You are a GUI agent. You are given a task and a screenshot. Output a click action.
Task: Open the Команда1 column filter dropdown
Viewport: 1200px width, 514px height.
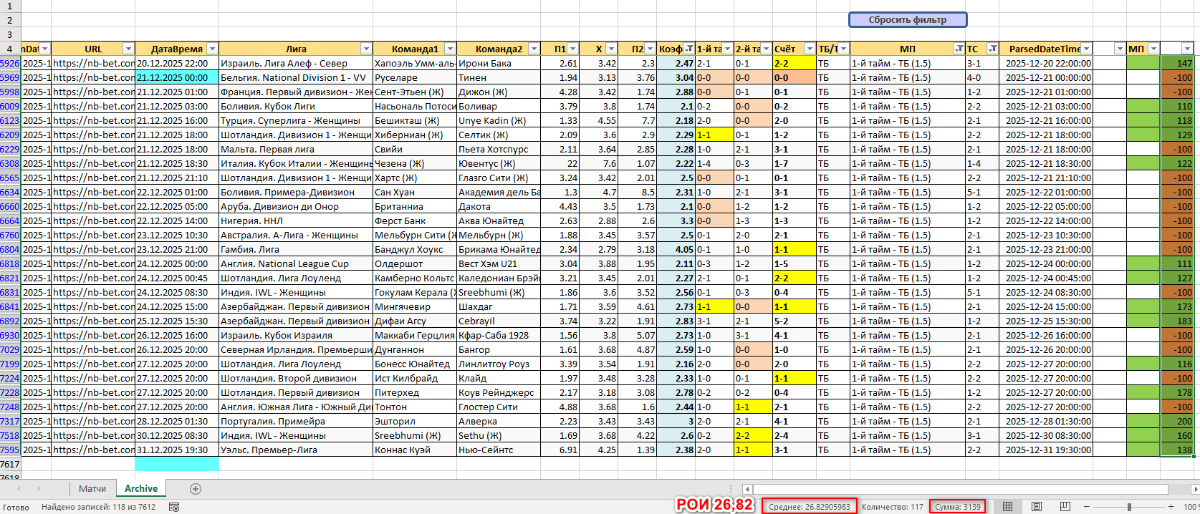[x=447, y=48]
